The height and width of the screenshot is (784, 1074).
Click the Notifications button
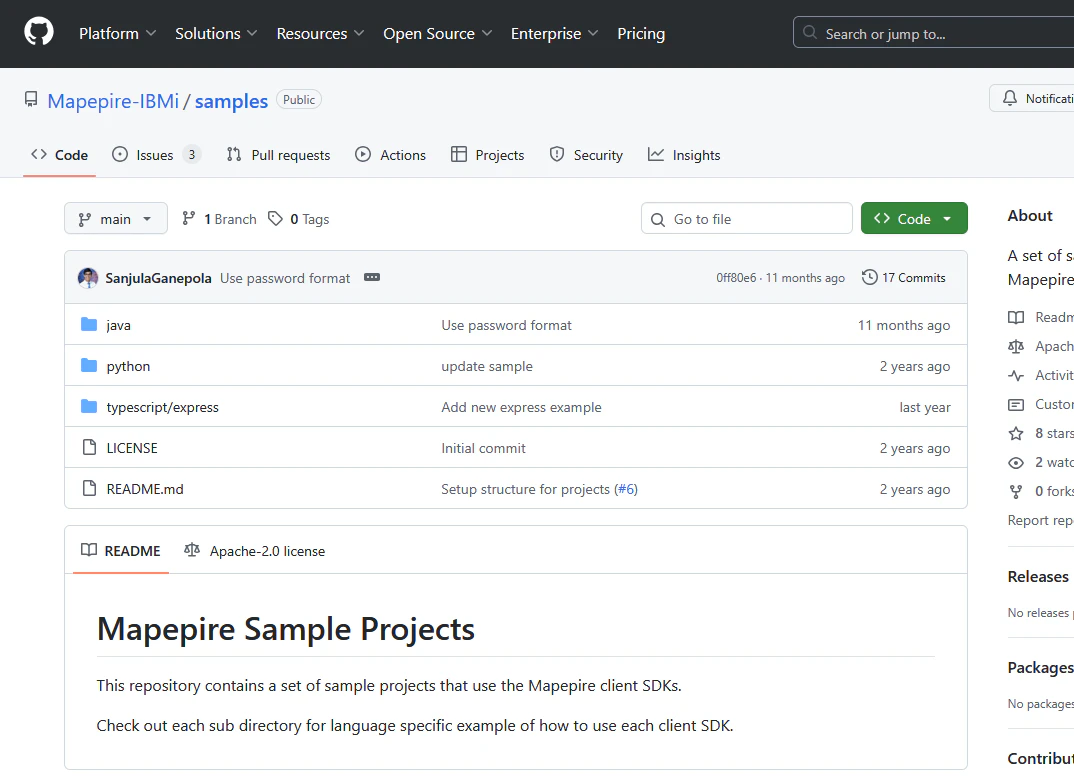point(1032,98)
